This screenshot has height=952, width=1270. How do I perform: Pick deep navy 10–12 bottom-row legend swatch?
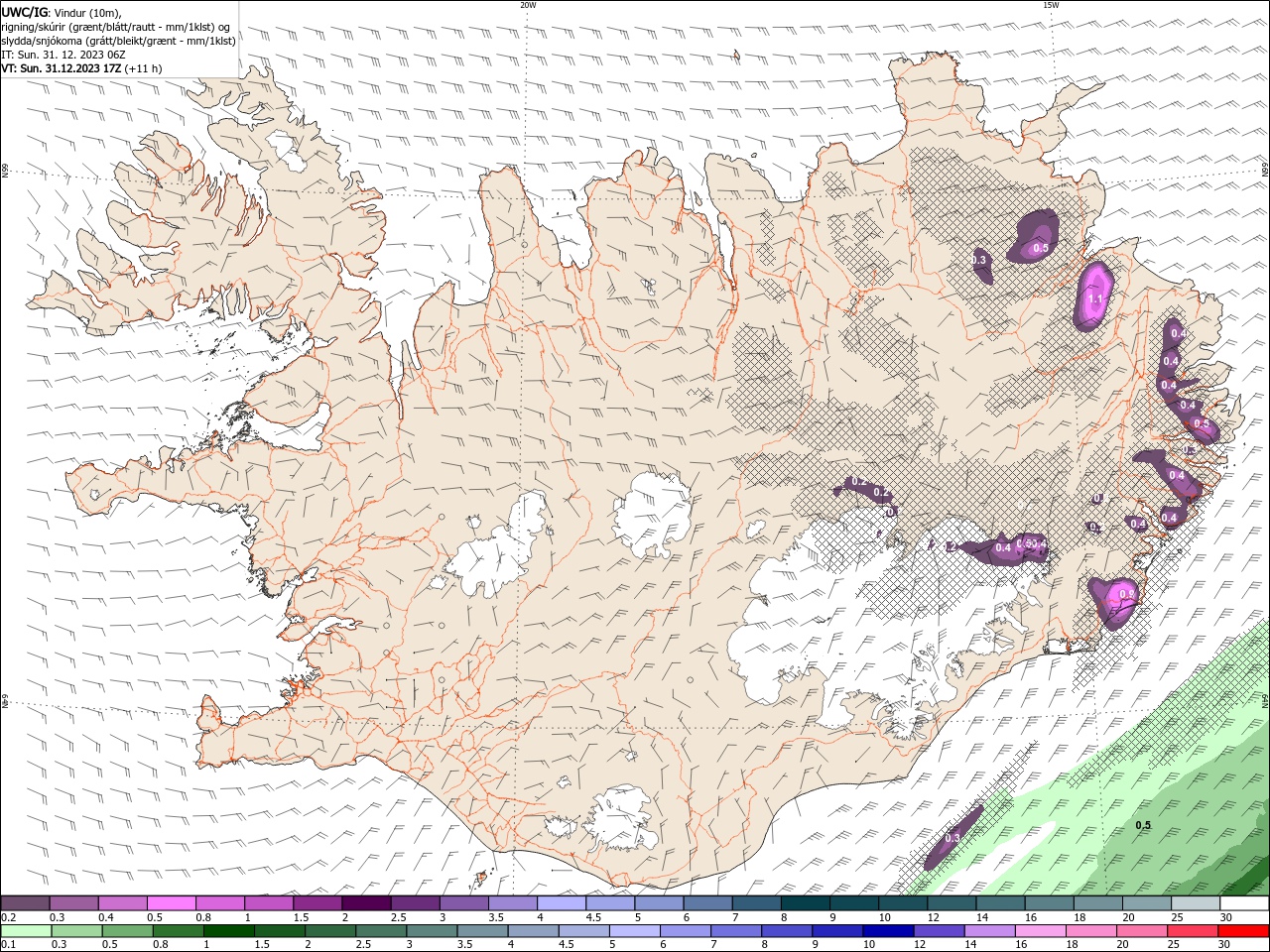pyautogui.click(x=888, y=931)
